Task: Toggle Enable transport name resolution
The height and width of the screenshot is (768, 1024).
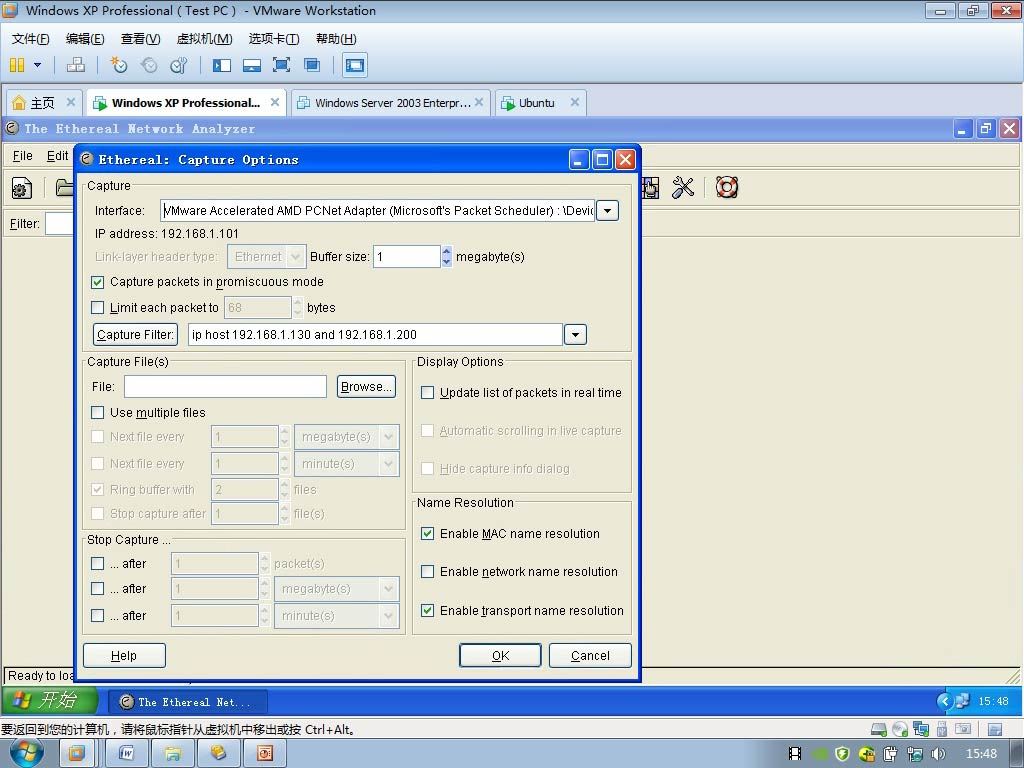Action: 427,611
